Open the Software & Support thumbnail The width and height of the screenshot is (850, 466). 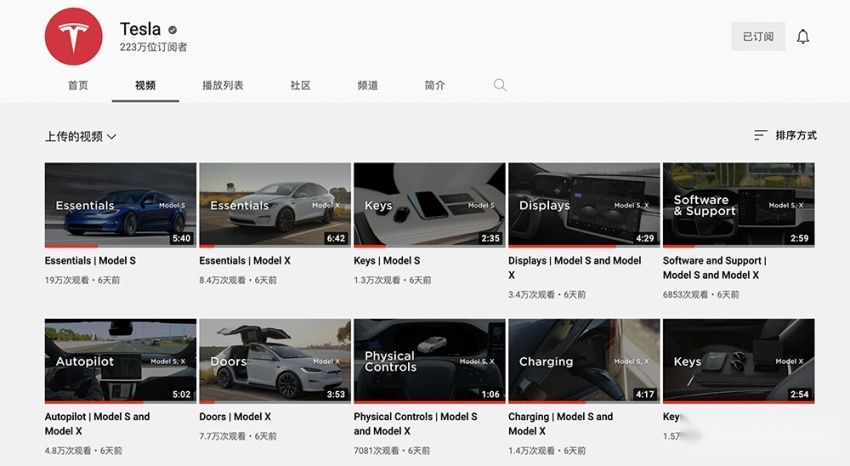coord(738,205)
